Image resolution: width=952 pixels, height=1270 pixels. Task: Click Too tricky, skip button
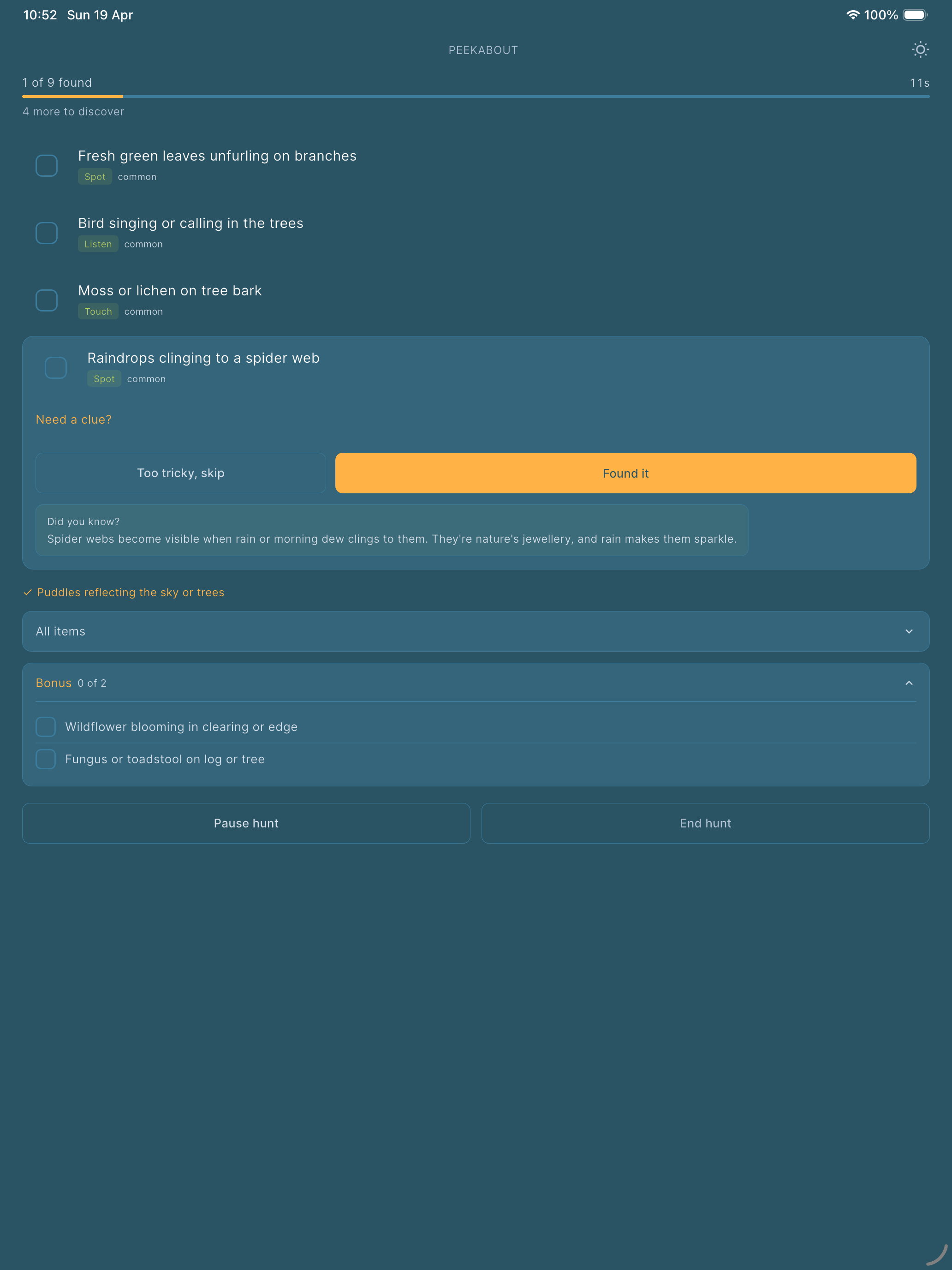click(x=181, y=473)
